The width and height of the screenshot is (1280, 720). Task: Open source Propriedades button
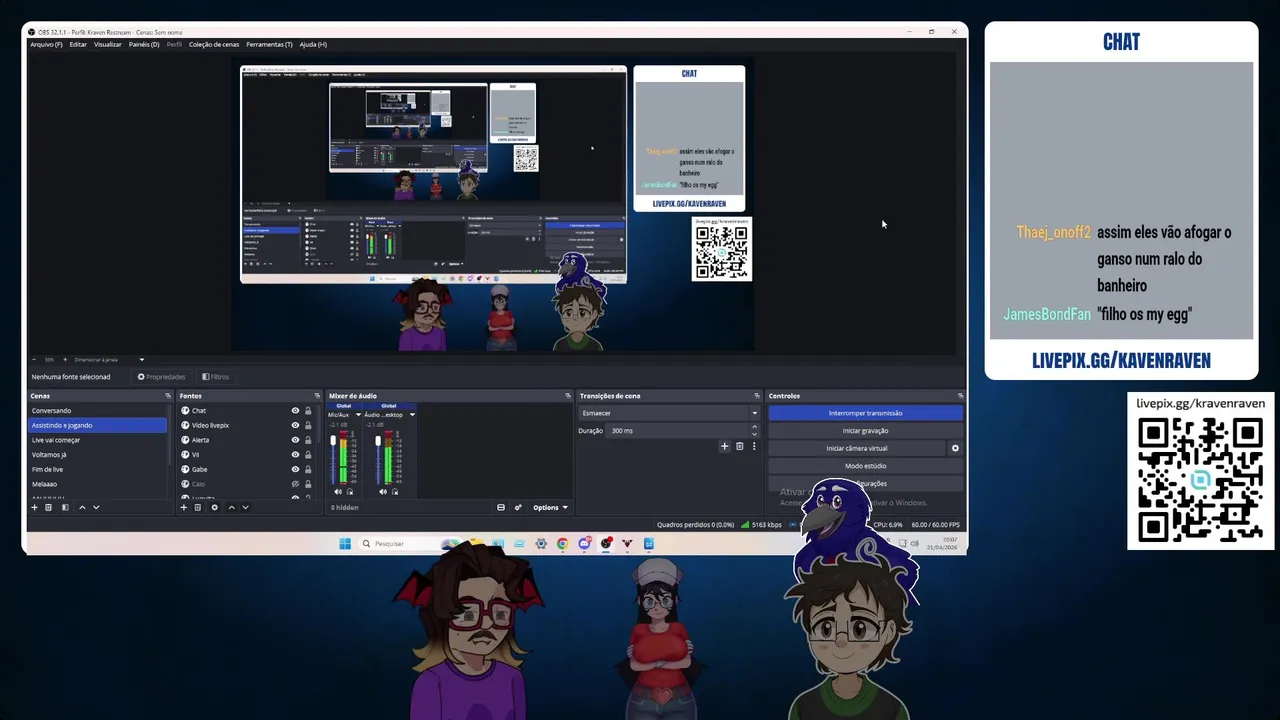point(162,377)
